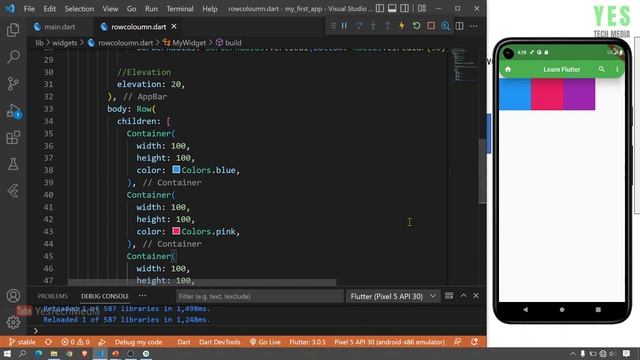
Task: Pause the debug session
Action: pyautogui.click(x=344, y=26)
